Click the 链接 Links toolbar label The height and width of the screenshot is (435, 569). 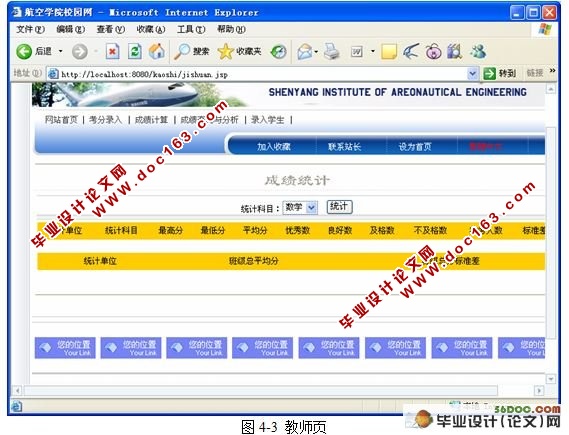(x=535, y=73)
